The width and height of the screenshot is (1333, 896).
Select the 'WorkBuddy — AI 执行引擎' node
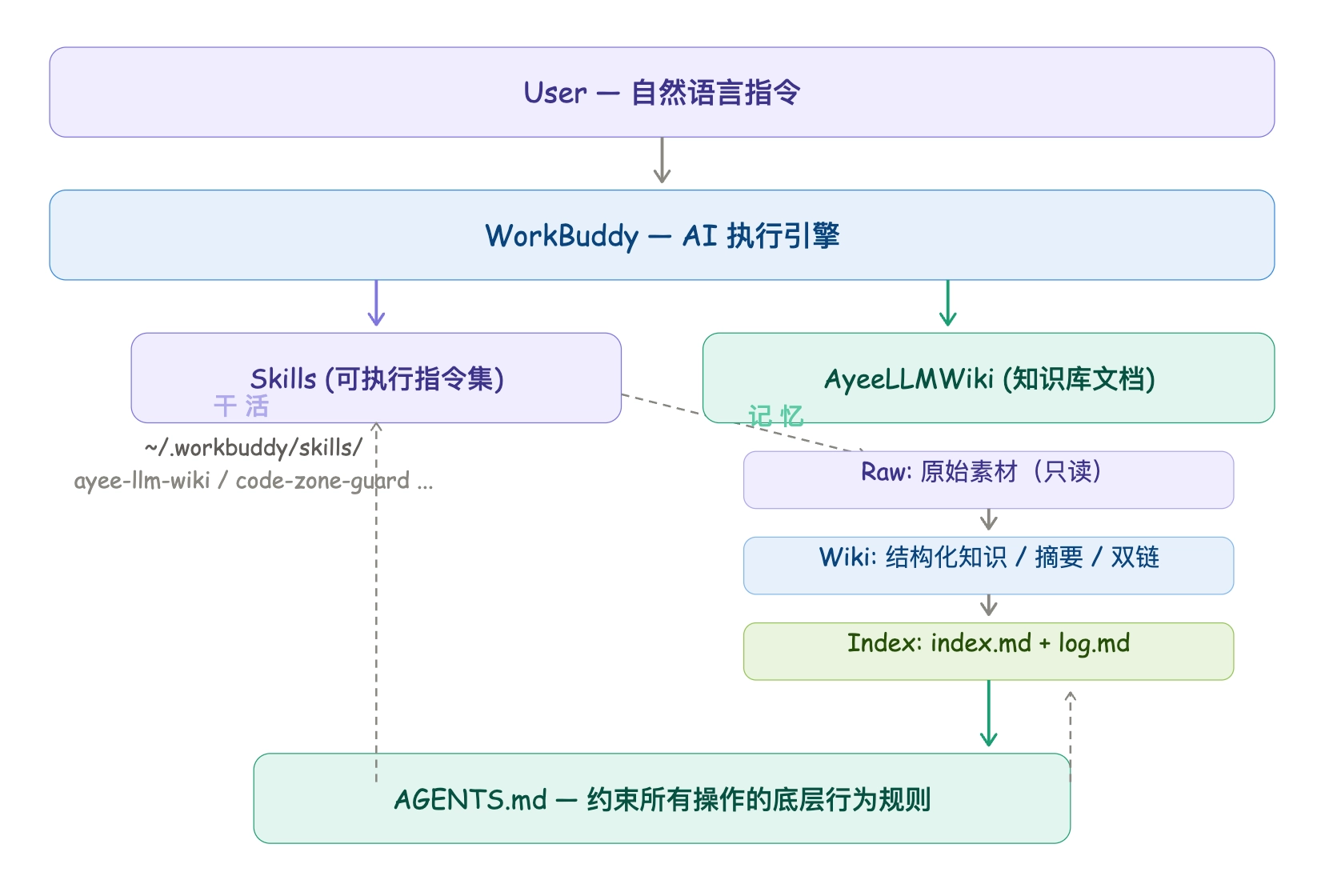(662, 235)
